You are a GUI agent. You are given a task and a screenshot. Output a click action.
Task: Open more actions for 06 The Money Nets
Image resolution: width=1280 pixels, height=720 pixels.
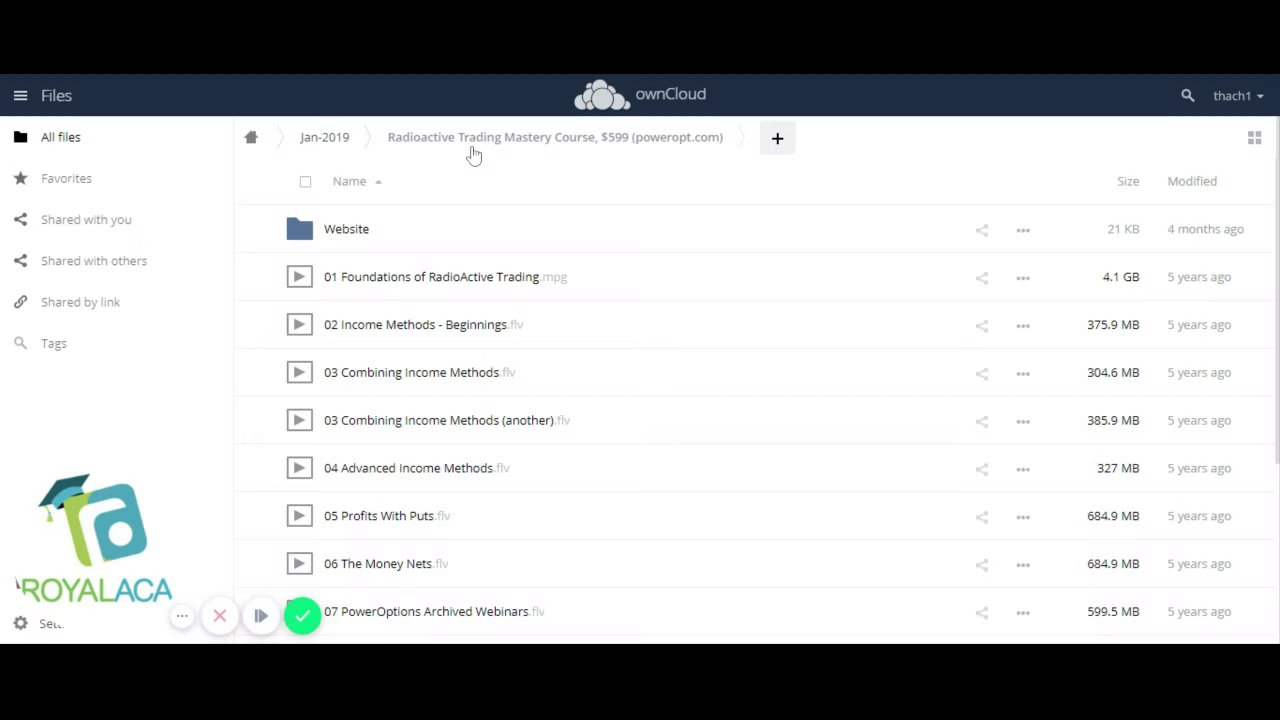click(x=1022, y=565)
